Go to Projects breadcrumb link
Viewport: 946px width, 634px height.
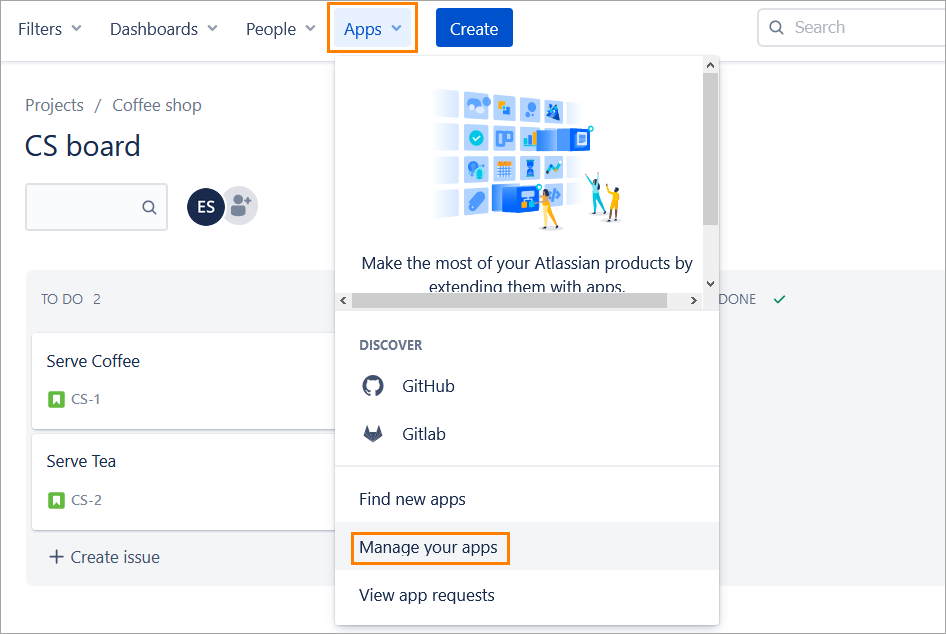coord(54,105)
